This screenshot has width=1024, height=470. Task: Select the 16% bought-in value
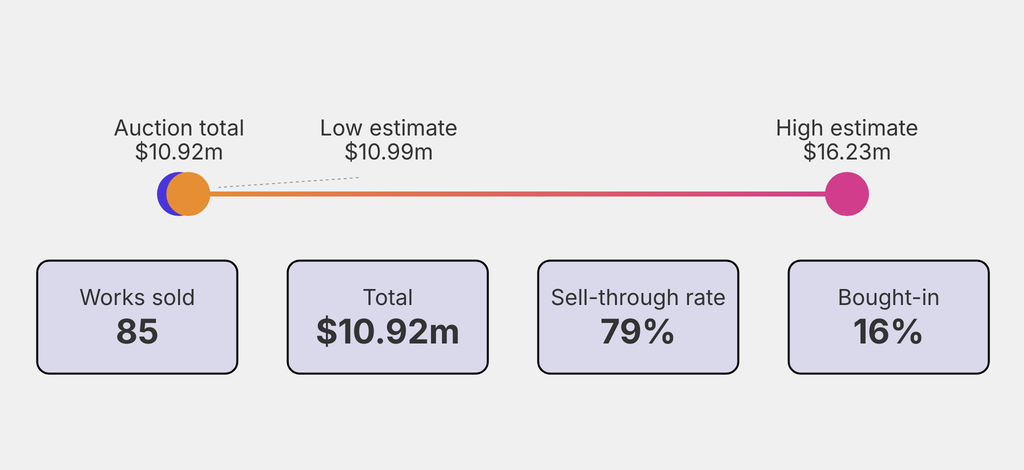click(x=888, y=332)
